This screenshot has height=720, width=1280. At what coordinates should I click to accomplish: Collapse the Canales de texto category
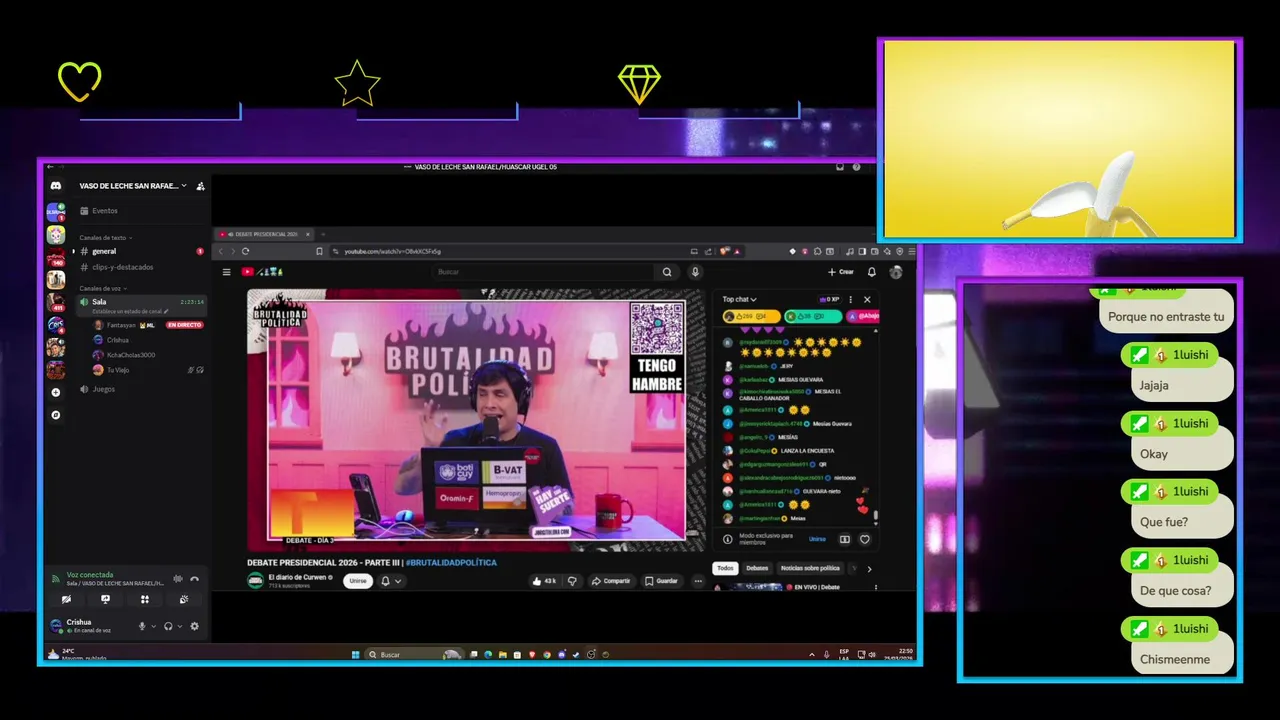(x=105, y=238)
